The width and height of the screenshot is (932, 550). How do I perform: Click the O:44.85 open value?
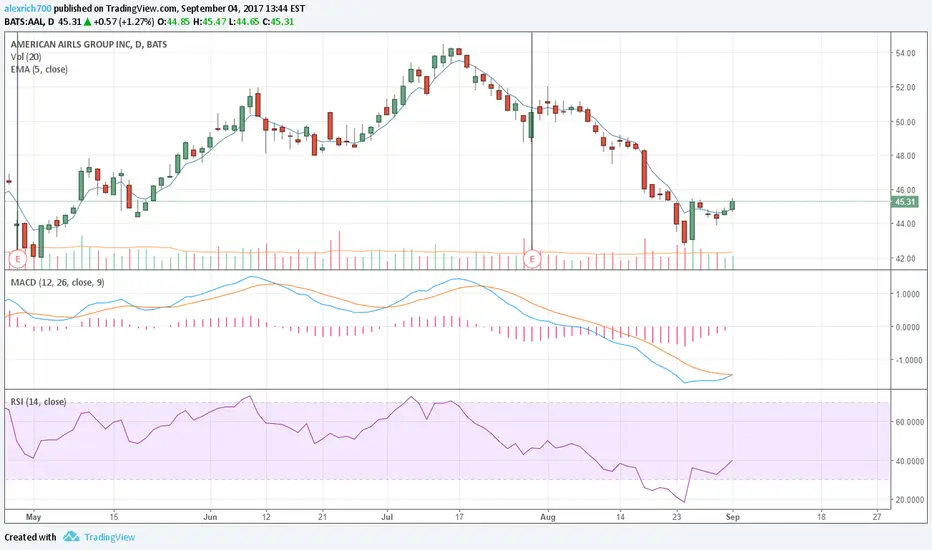(x=174, y=22)
